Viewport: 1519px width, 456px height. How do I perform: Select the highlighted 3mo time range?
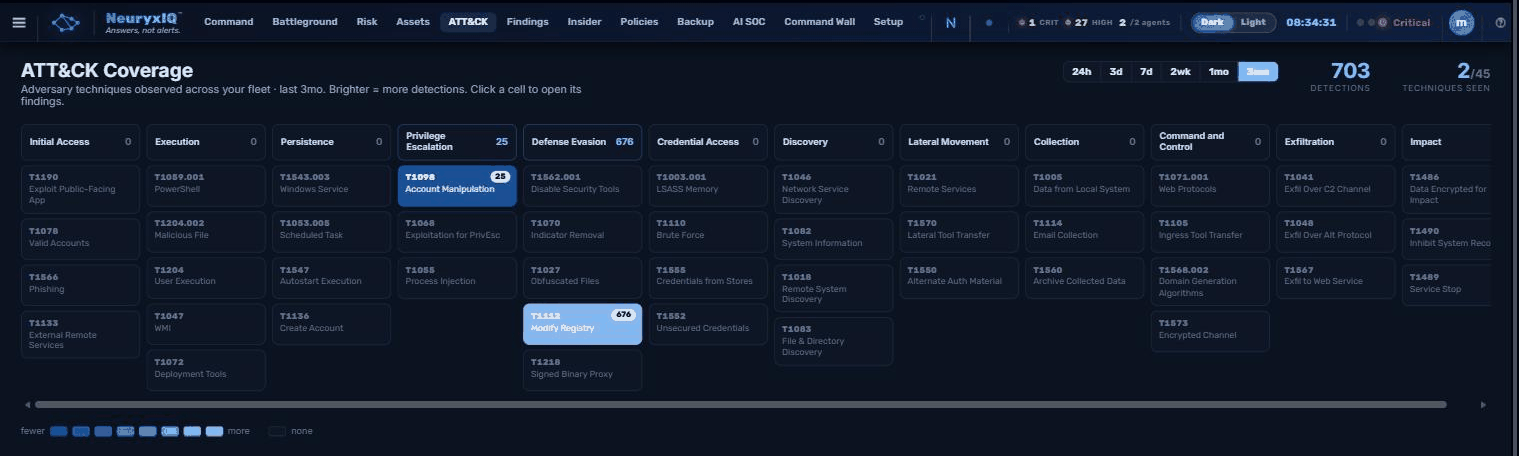[x=1258, y=71]
